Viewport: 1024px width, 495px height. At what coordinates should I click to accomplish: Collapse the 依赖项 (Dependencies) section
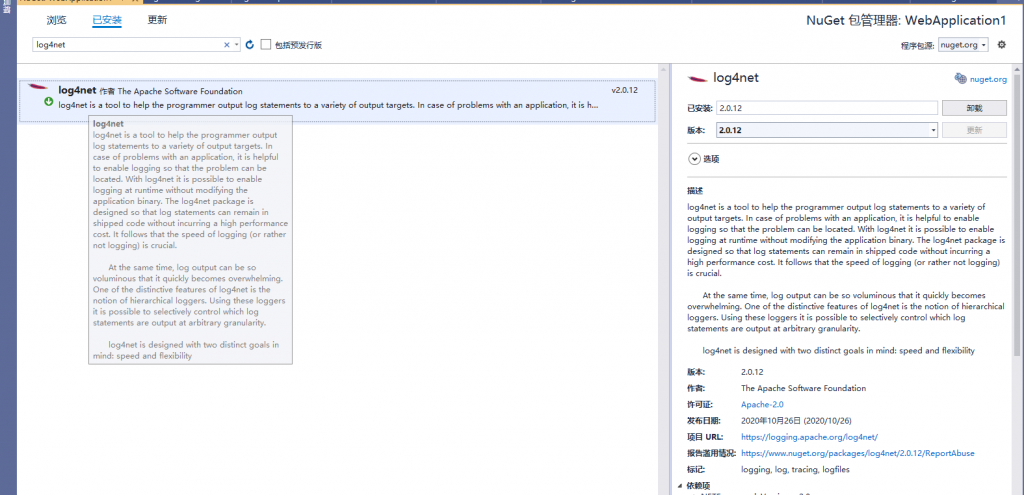click(x=681, y=486)
